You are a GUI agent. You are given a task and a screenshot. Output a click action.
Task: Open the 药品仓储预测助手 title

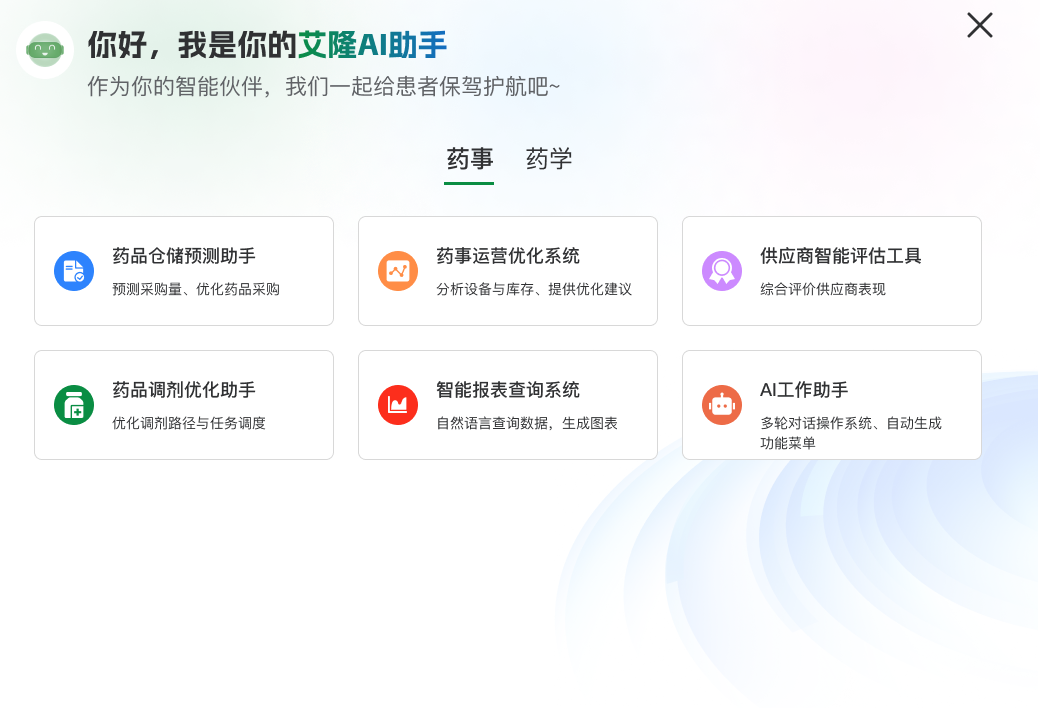pos(184,256)
